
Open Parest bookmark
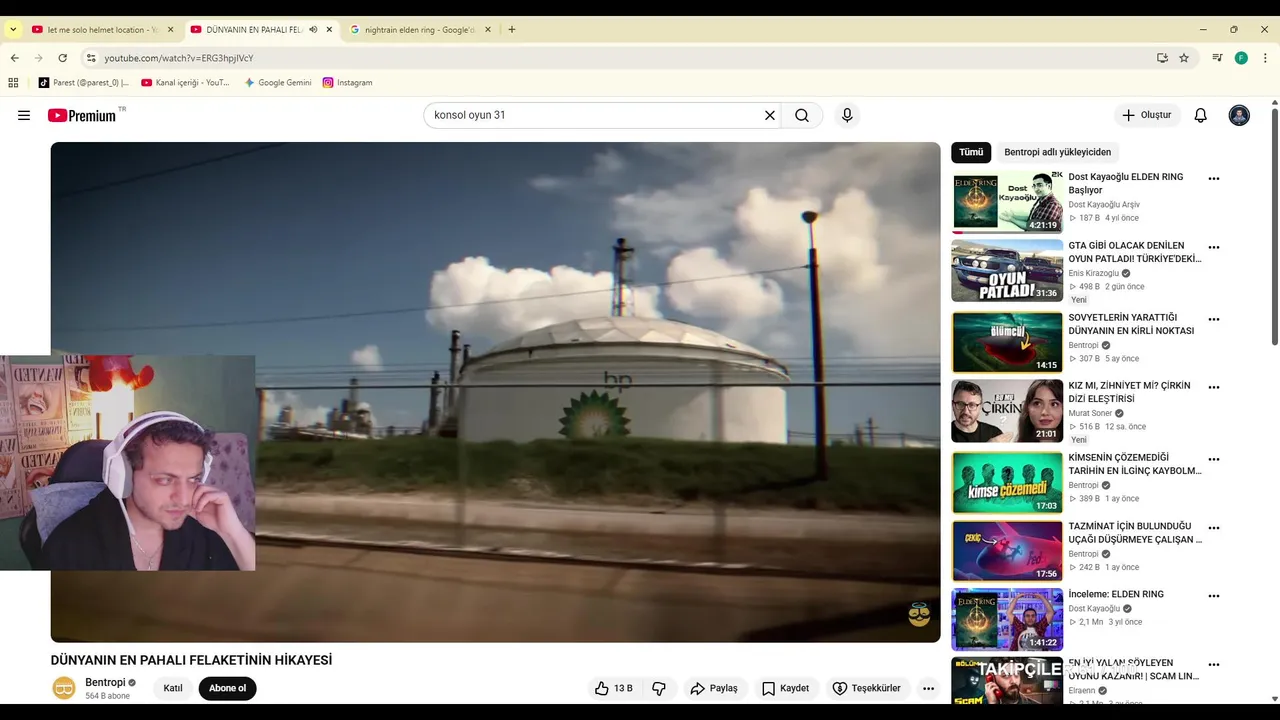[x=84, y=82]
